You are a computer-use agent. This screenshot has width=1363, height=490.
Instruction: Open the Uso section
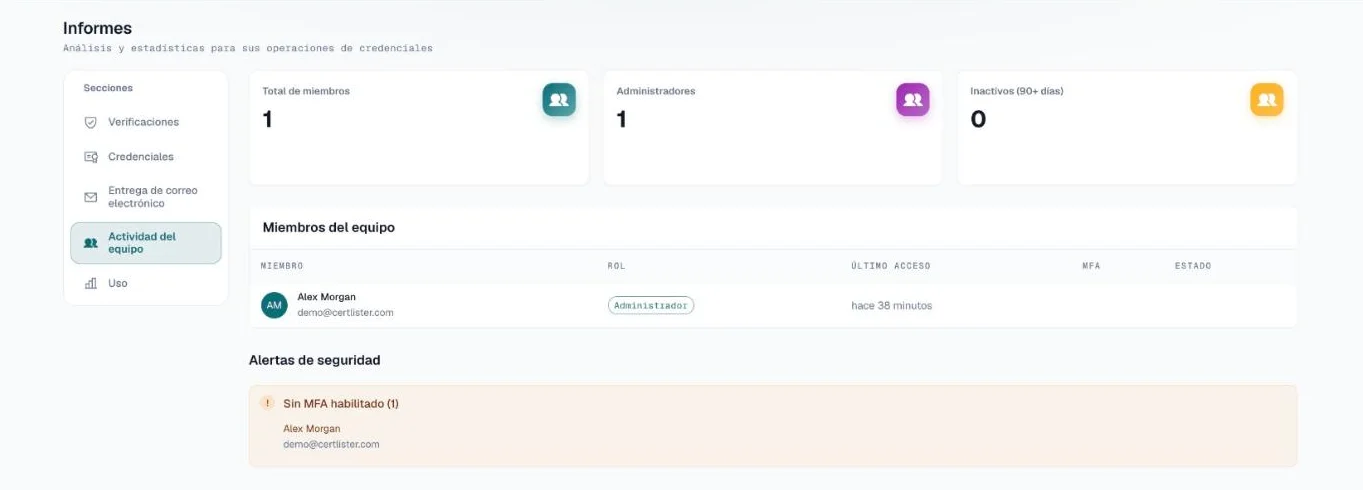point(145,283)
